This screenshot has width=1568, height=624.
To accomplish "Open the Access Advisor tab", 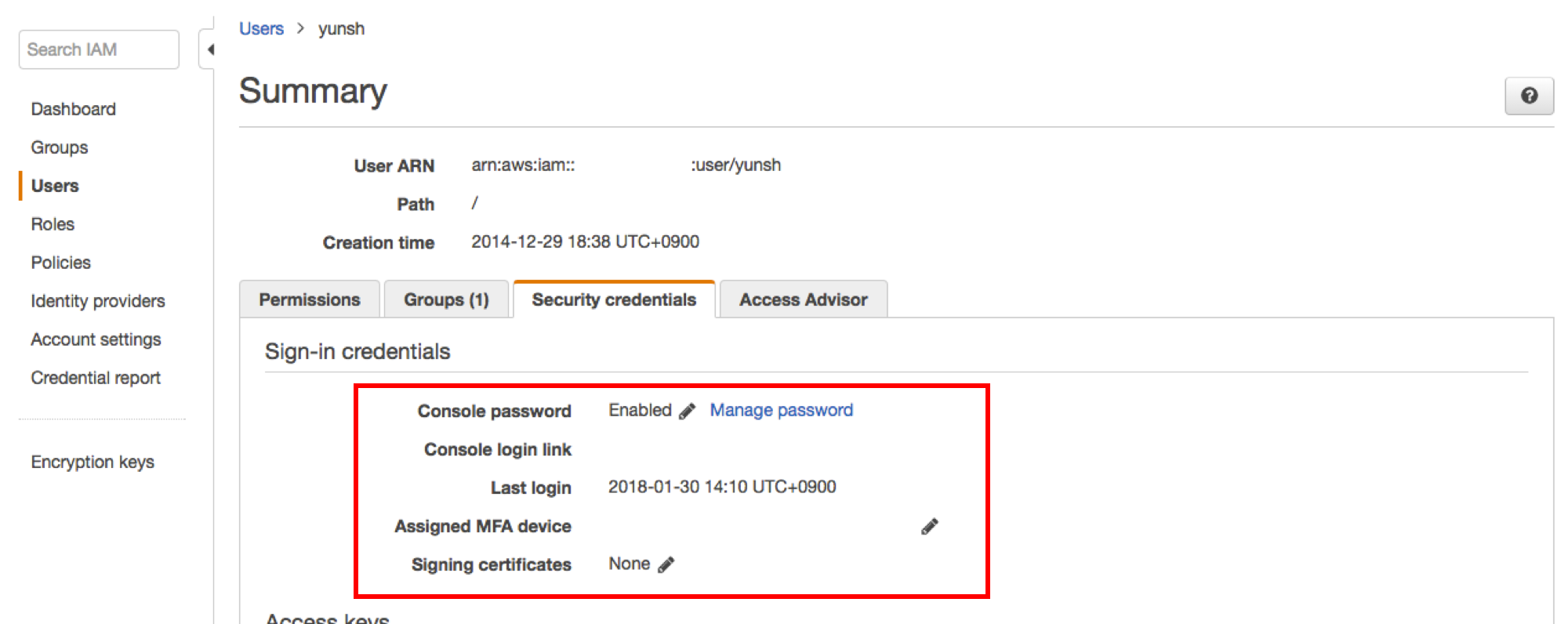I will pos(803,299).
